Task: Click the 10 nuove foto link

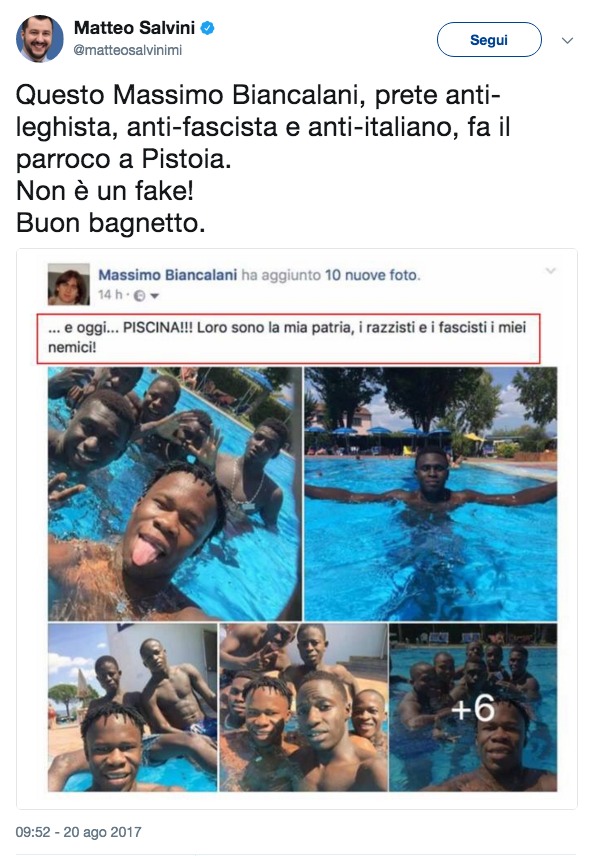Action: tap(372, 275)
